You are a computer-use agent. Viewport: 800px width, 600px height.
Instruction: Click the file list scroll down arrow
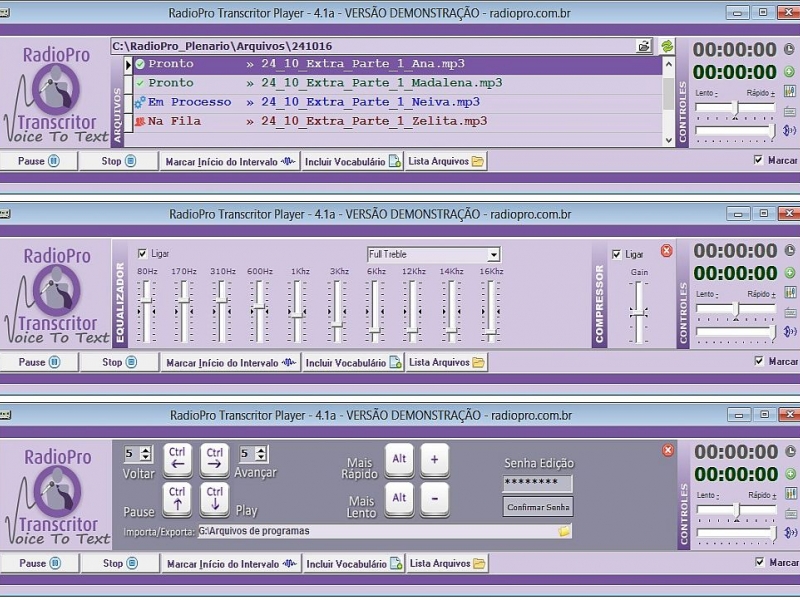click(668, 140)
